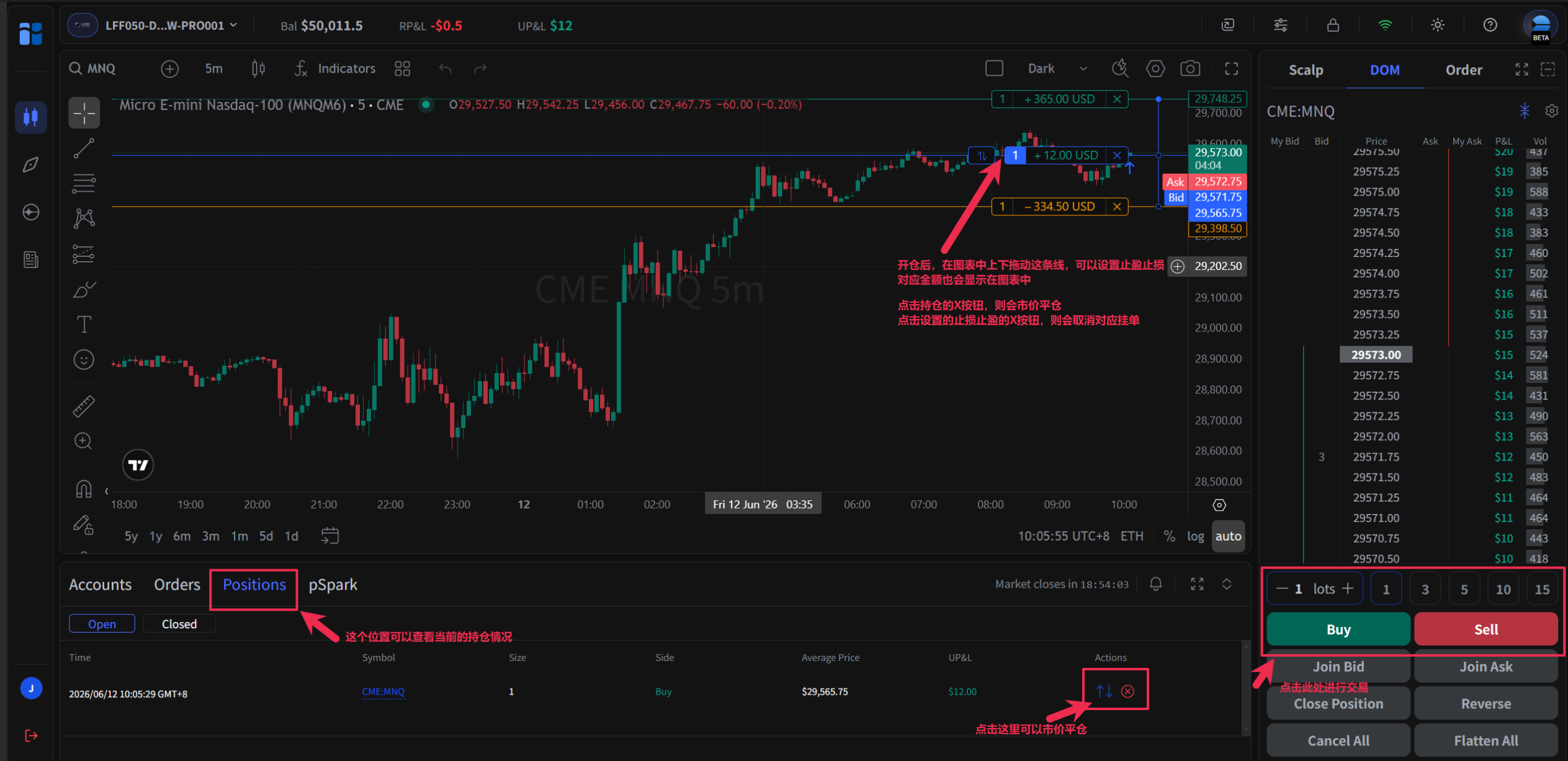This screenshot has height=761, width=1568.
Task: Switch to the Order tab
Action: point(1464,70)
